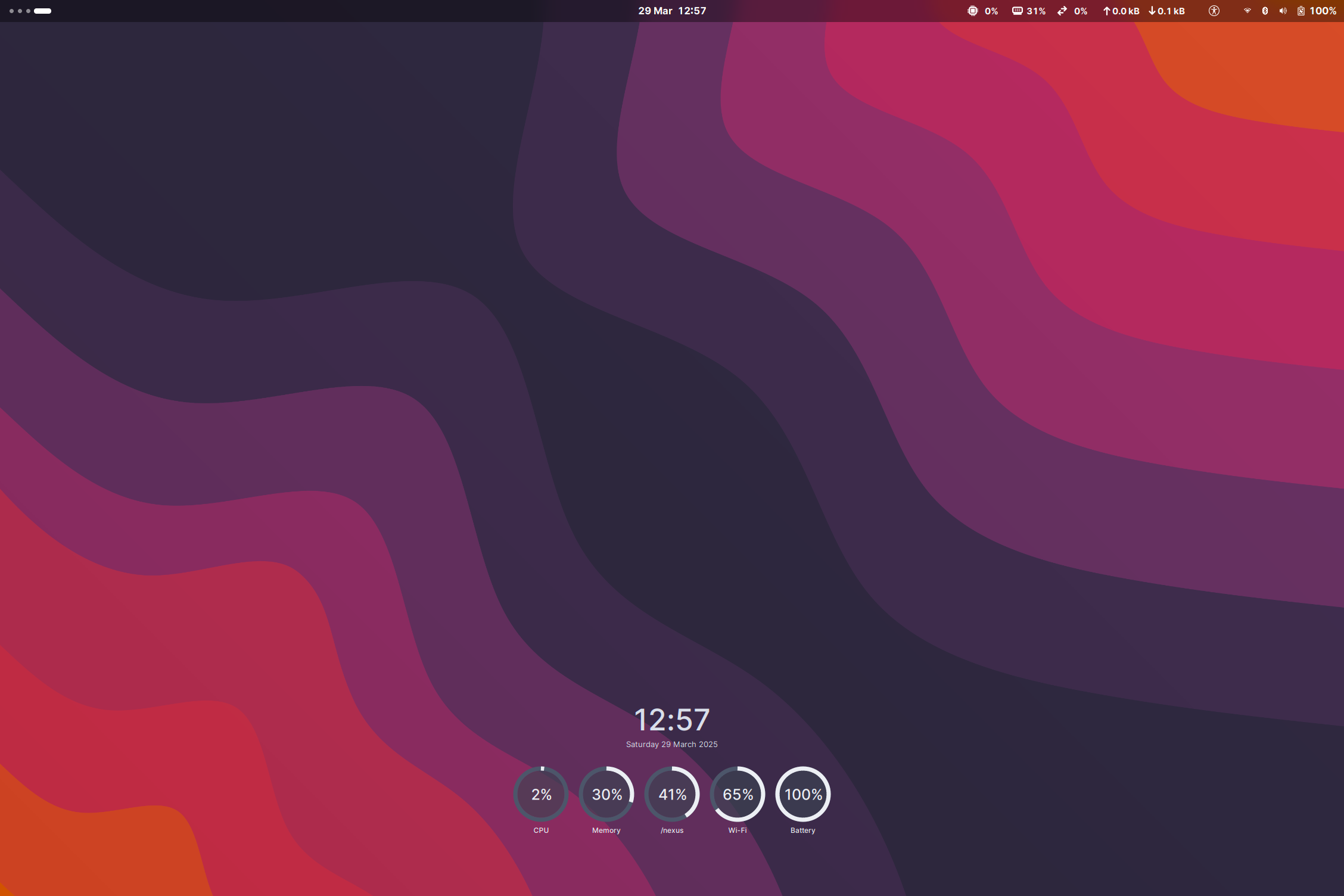This screenshot has height=896, width=1344.
Task: Click the upload arrow network speed indicator
Action: tap(1121, 11)
